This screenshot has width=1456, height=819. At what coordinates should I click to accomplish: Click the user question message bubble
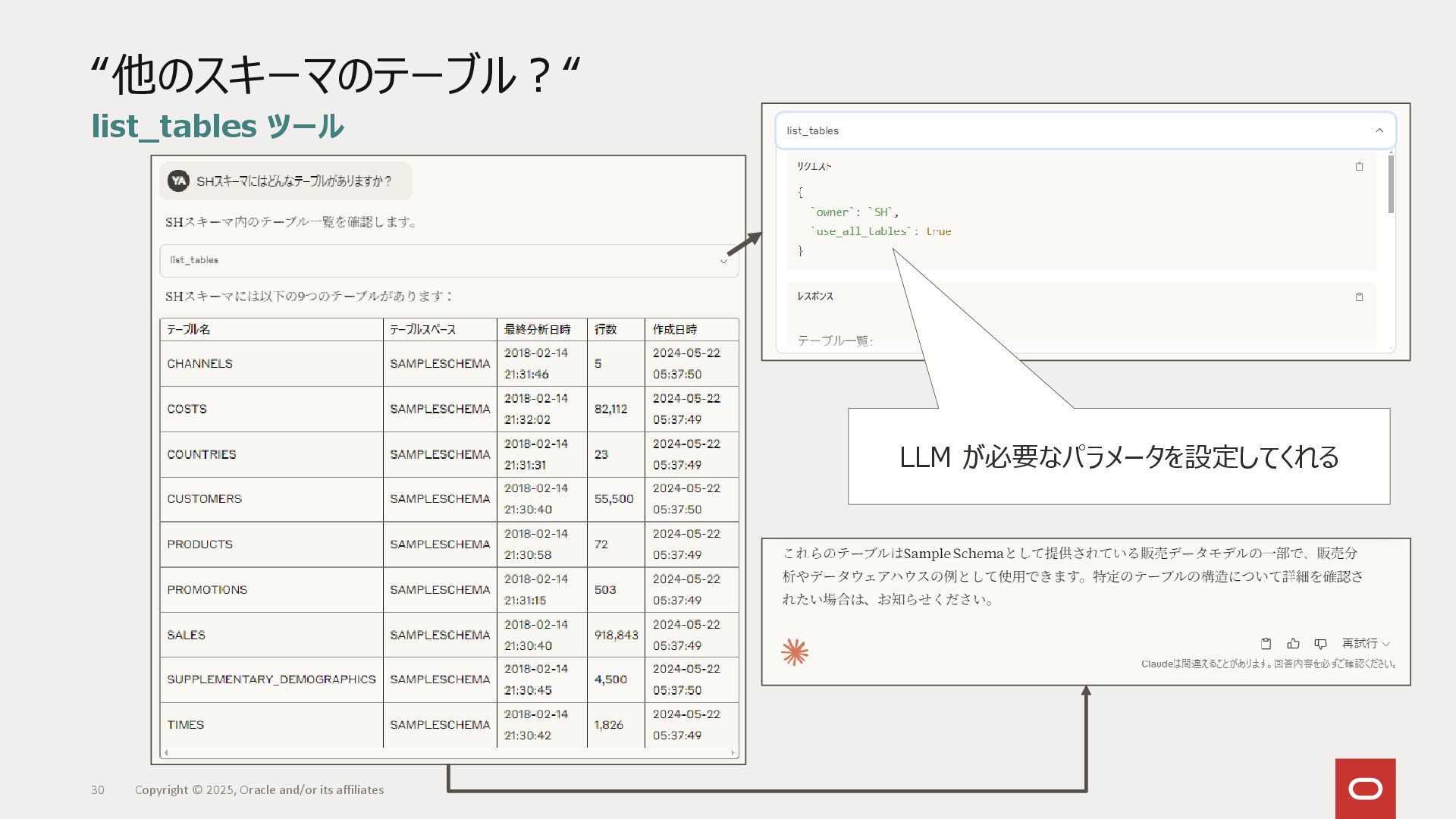293,181
